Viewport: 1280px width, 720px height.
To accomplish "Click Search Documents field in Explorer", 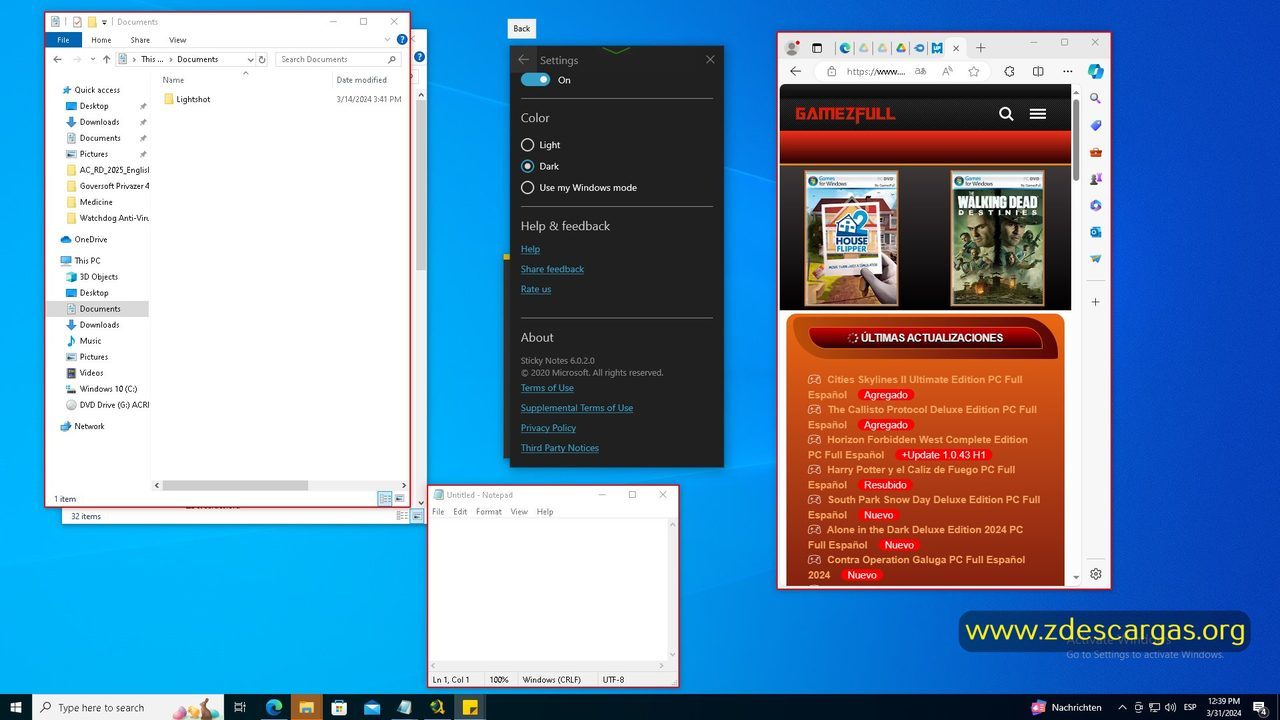I will (x=337, y=59).
